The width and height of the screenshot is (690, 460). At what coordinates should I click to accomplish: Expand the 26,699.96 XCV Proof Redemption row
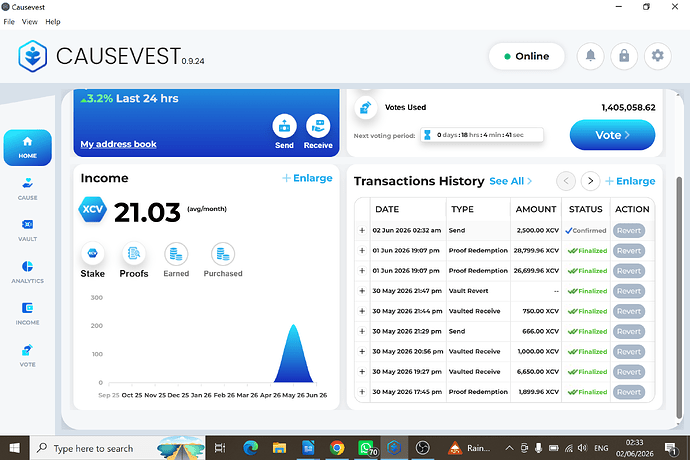click(362, 271)
